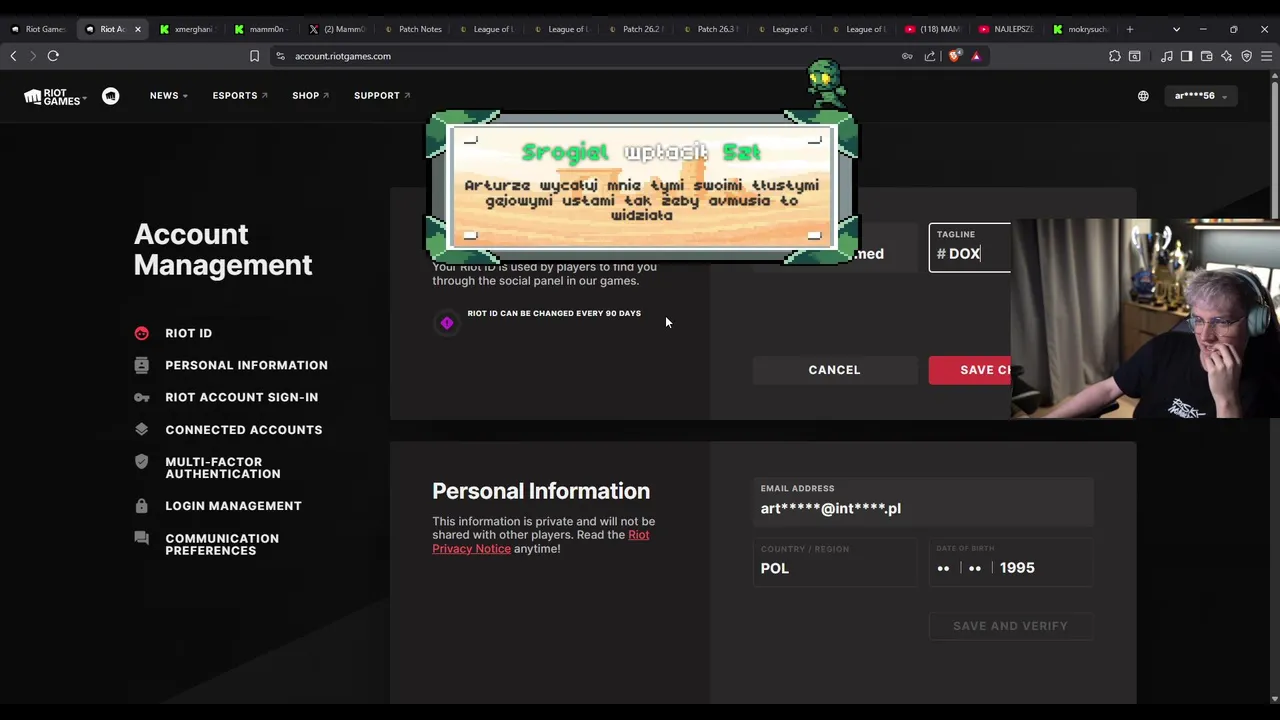This screenshot has height=720, width=1280.
Task: Click the "RIOT ID CAN BE CHANGED EVERY 90 DAYS" text
Action: 554,313
